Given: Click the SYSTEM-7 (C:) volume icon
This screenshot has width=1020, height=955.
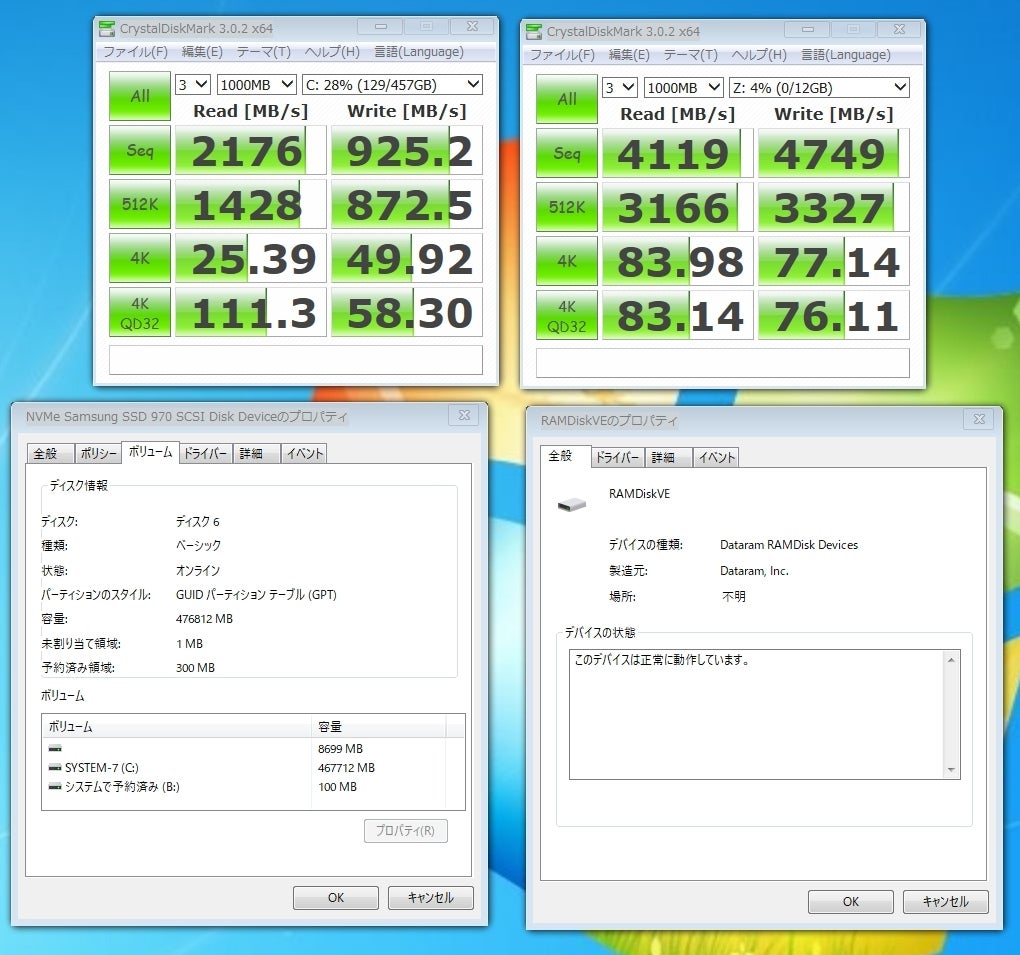Looking at the screenshot, I should point(55,768).
